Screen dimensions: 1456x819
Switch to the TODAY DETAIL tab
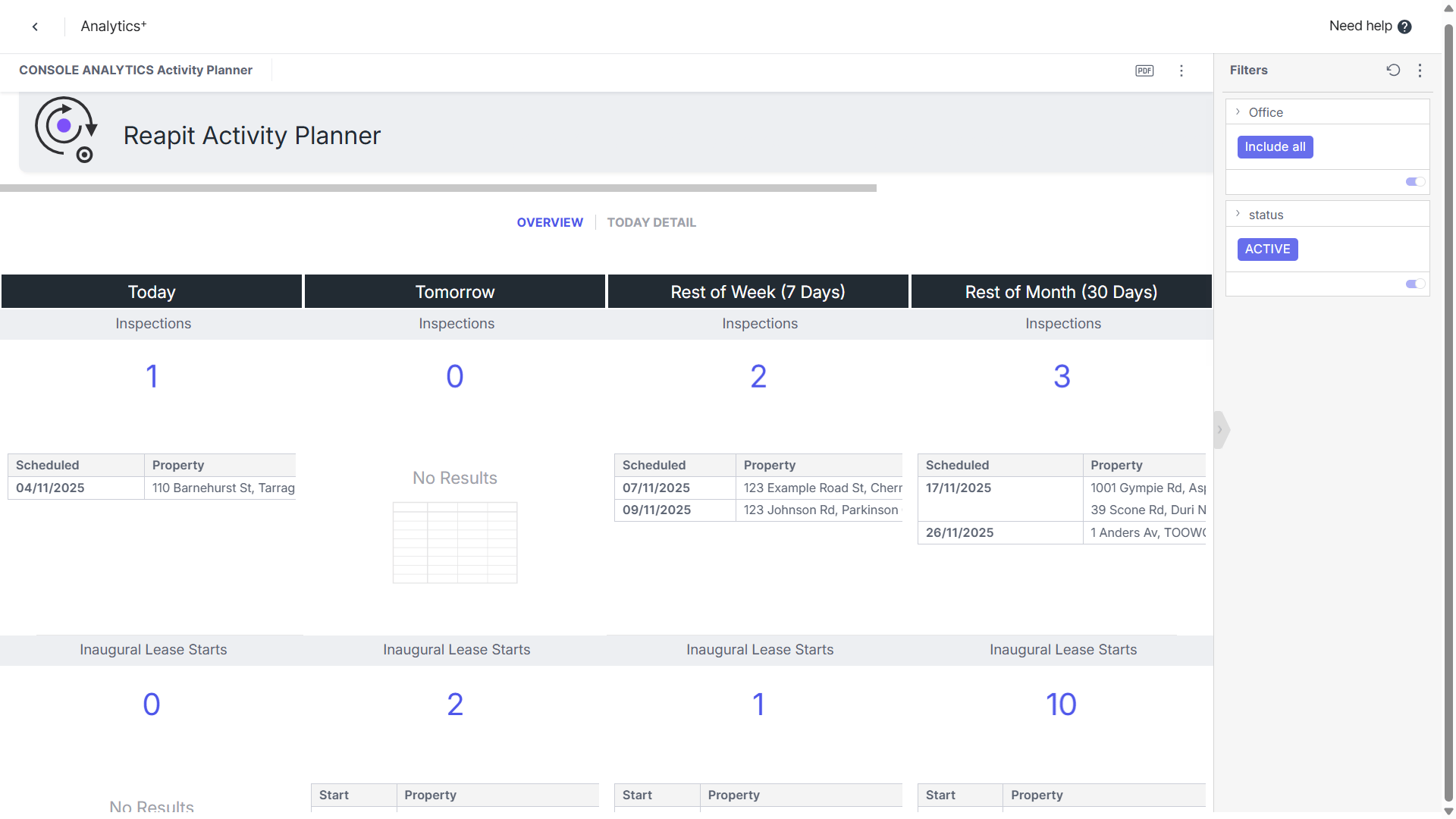(x=651, y=222)
